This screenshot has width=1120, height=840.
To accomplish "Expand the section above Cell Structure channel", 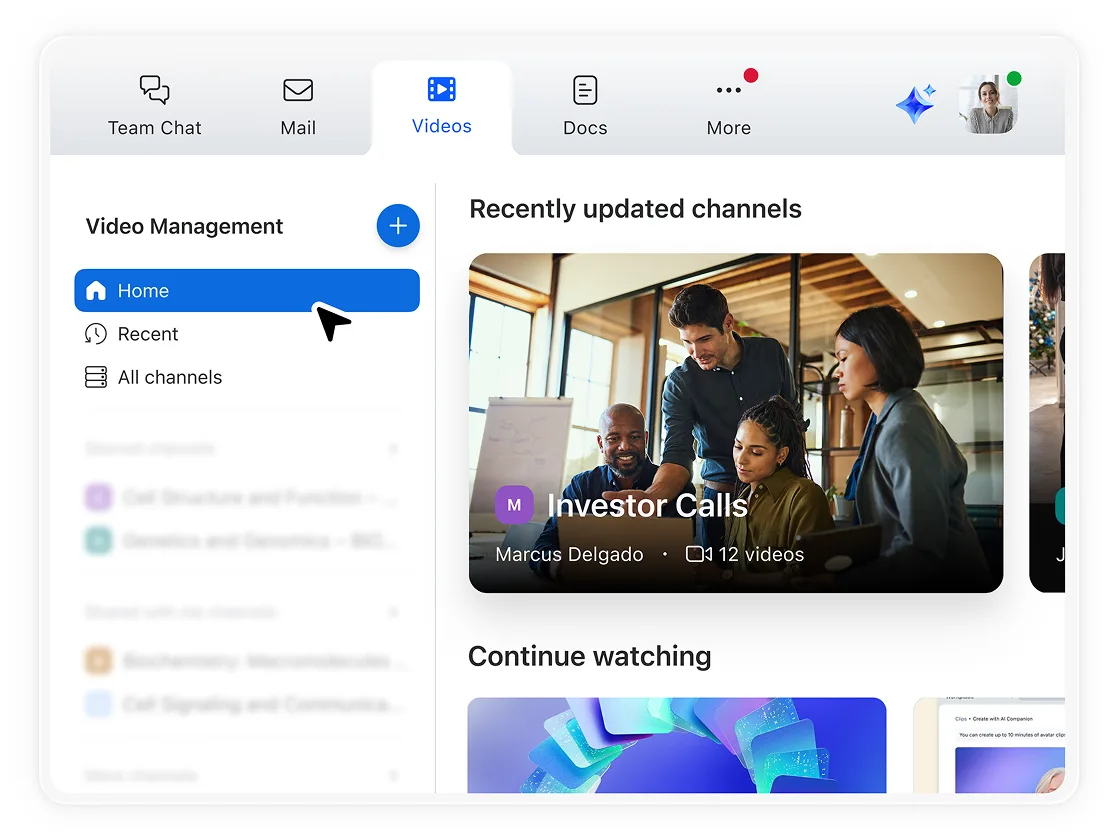I will (393, 449).
